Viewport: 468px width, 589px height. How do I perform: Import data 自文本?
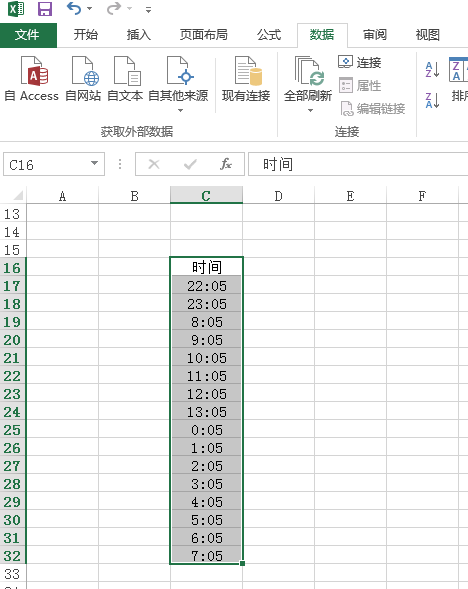[x=125, y=80]
